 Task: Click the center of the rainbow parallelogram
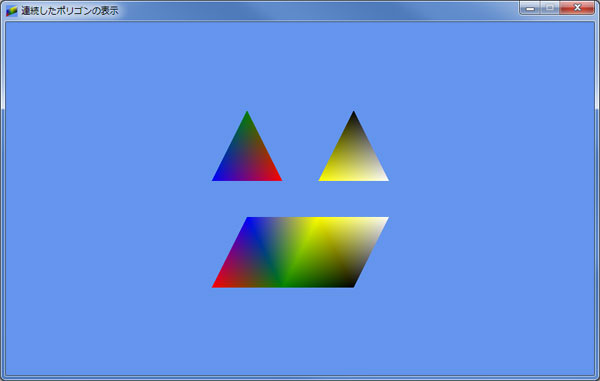tap(300, 252)
